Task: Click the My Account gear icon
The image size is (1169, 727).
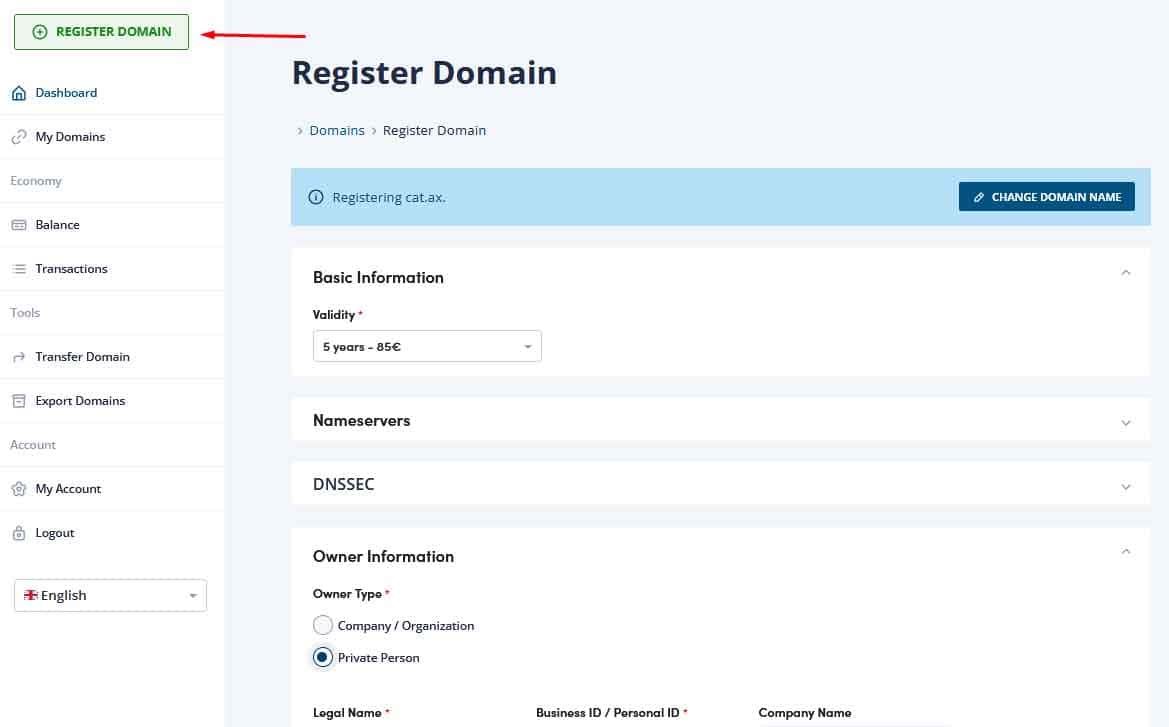Action: click(x=18, y=489)
